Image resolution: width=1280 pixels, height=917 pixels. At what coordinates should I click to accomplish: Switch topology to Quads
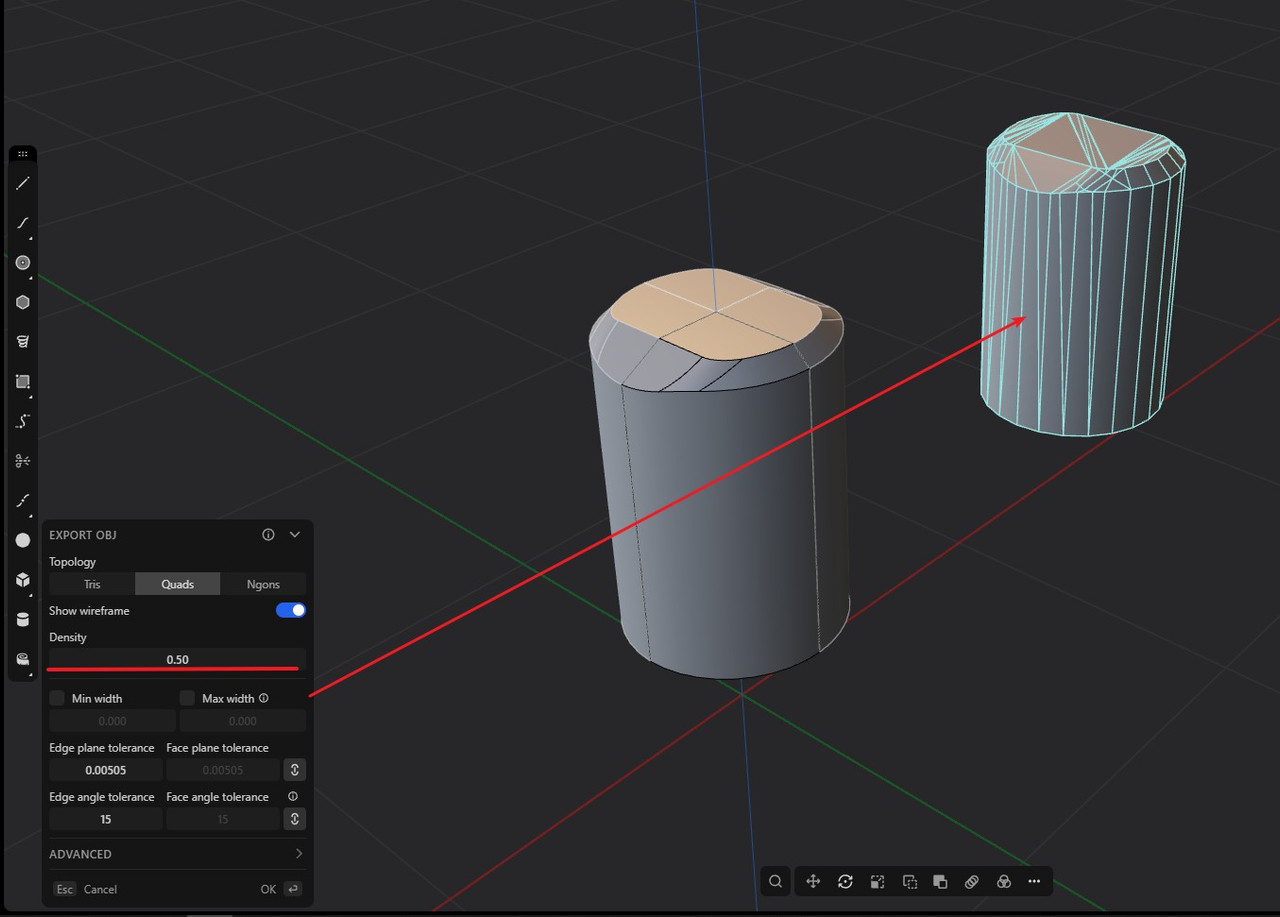177,584
